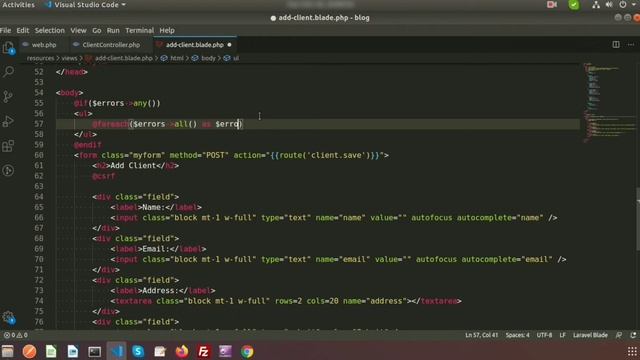Click the 'Add Client' heading text in code
This screenshot has height=360, width=640.
133,165
